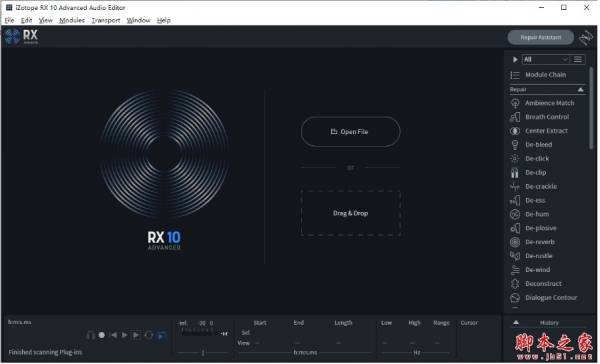This screenshot has height=364, width=600.
Task: Click the module list scrollbar
Action: pyautogui.click(x=592, y=109)
